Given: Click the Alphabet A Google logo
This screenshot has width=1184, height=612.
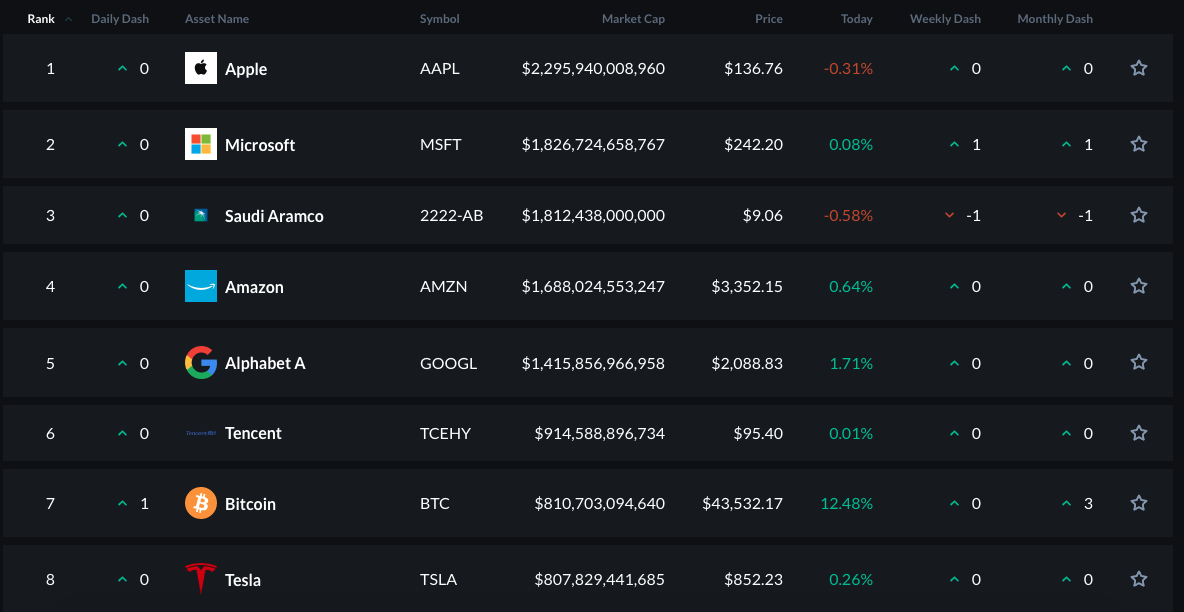Looking at the screenshot, I should (x=201, y=363).
